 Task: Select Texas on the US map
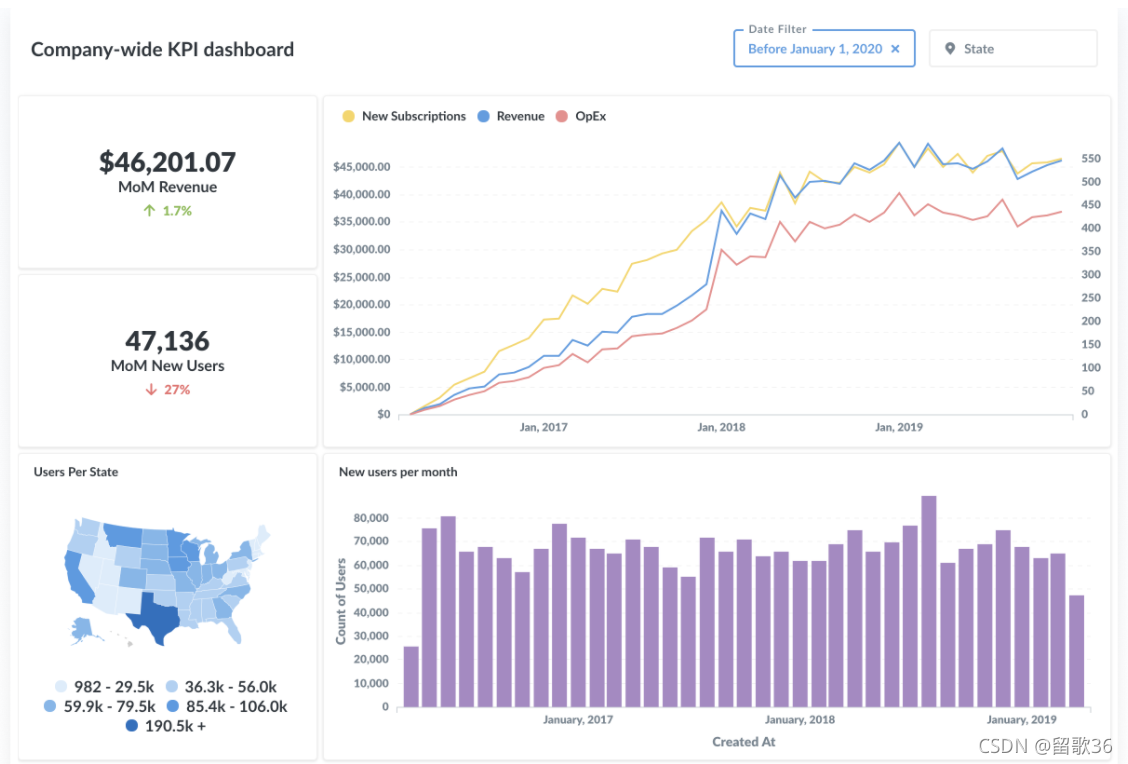click(x=158, y=612)
